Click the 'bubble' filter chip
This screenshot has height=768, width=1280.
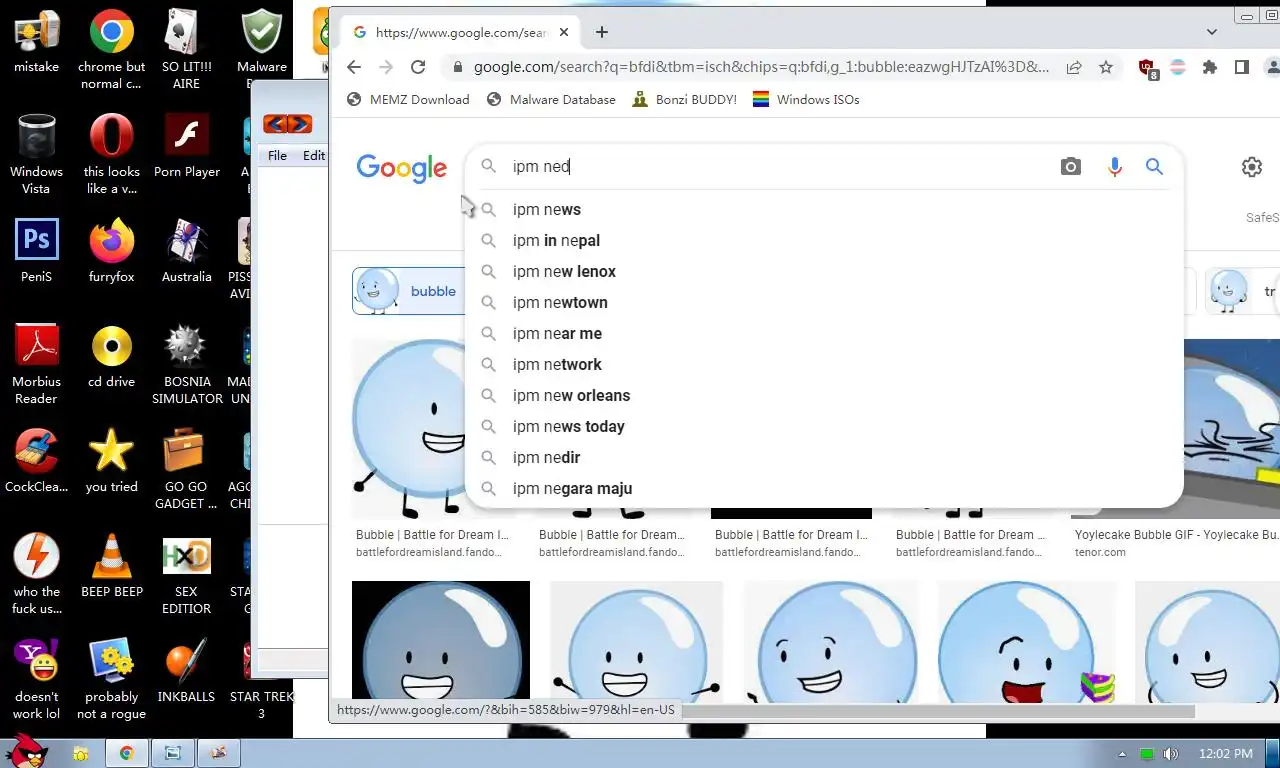click(x=409, y=291)
